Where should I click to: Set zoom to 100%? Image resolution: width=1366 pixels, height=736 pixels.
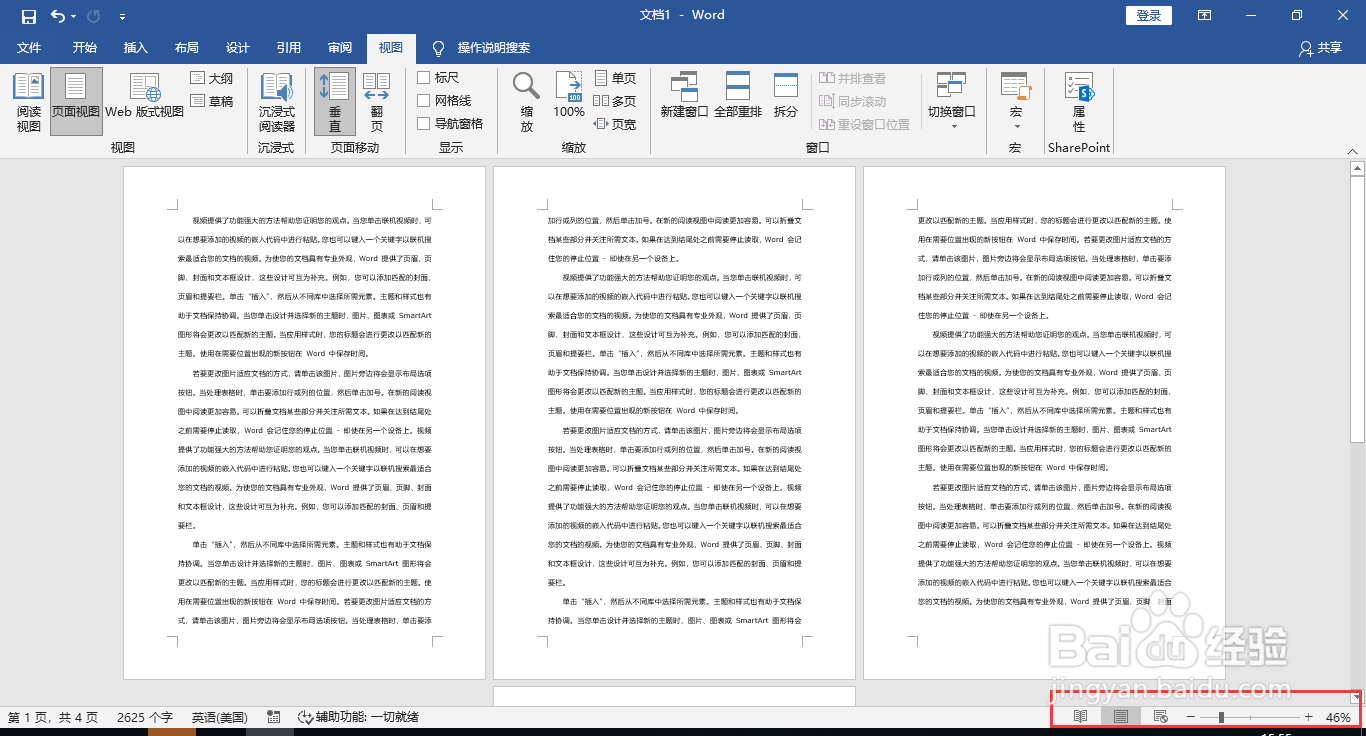click(568, 100)
